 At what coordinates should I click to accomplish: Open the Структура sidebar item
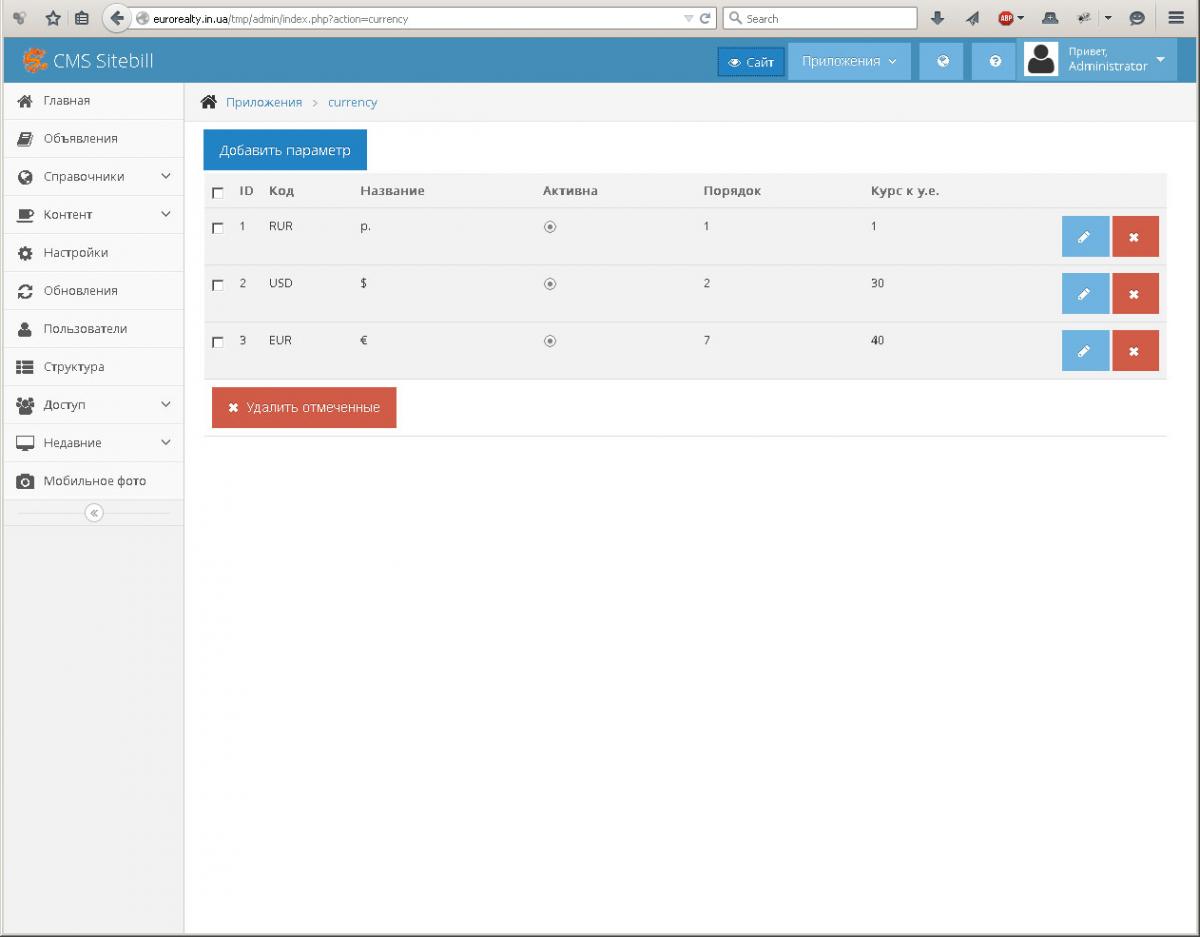pyautogui.click(x=92, y=367)
